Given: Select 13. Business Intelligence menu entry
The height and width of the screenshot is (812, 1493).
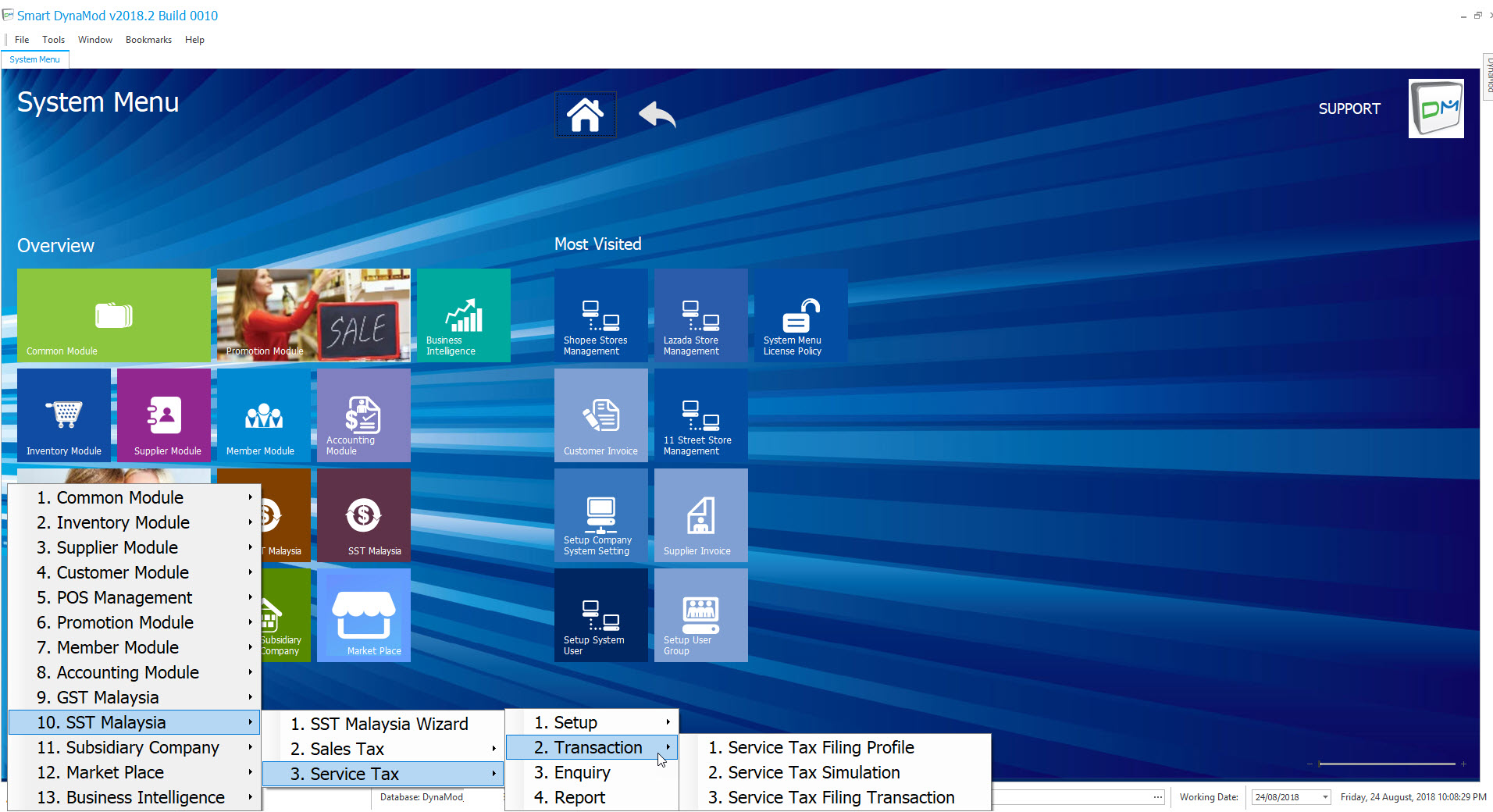Looking at the screenshot, I should [x=134, y=797].
